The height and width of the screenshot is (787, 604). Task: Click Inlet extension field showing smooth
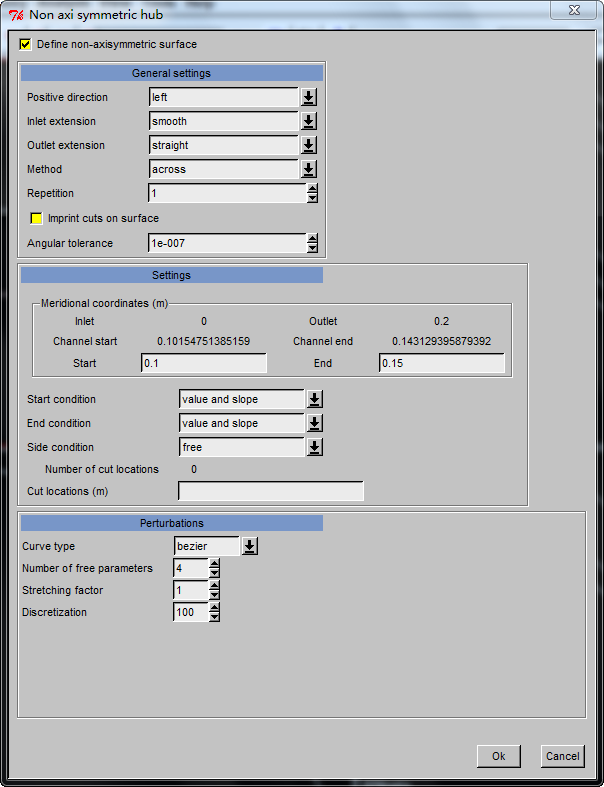click(x=224, y=121)
